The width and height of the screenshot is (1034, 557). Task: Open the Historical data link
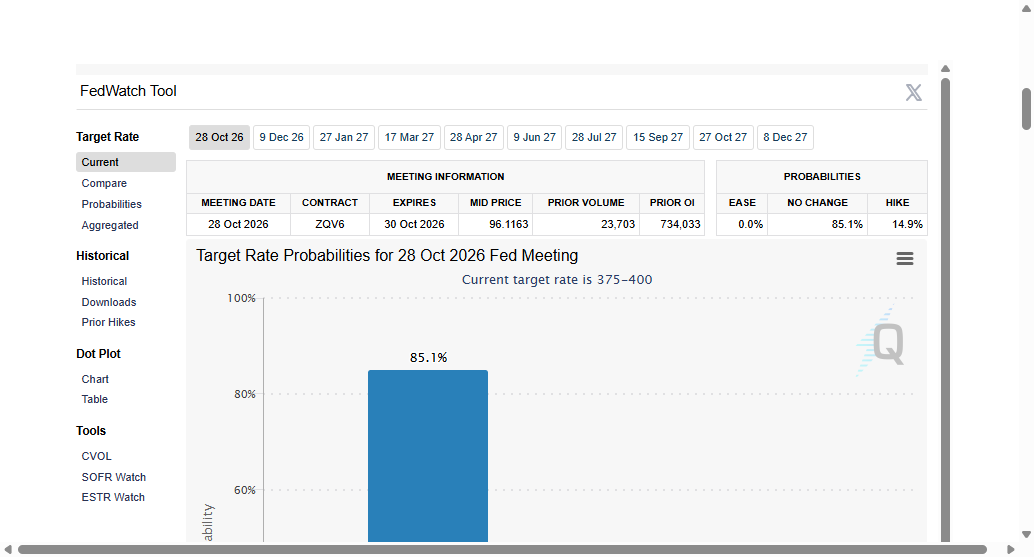click(x=104, y=281)
